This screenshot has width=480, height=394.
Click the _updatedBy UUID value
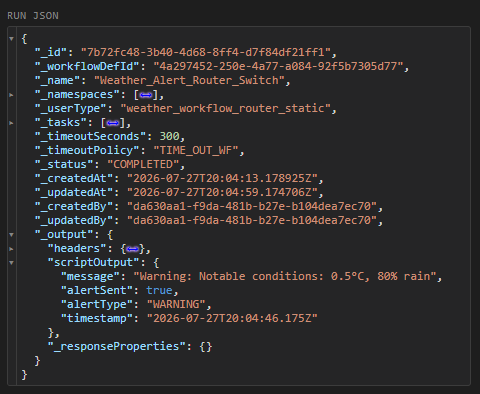point(252,220)
